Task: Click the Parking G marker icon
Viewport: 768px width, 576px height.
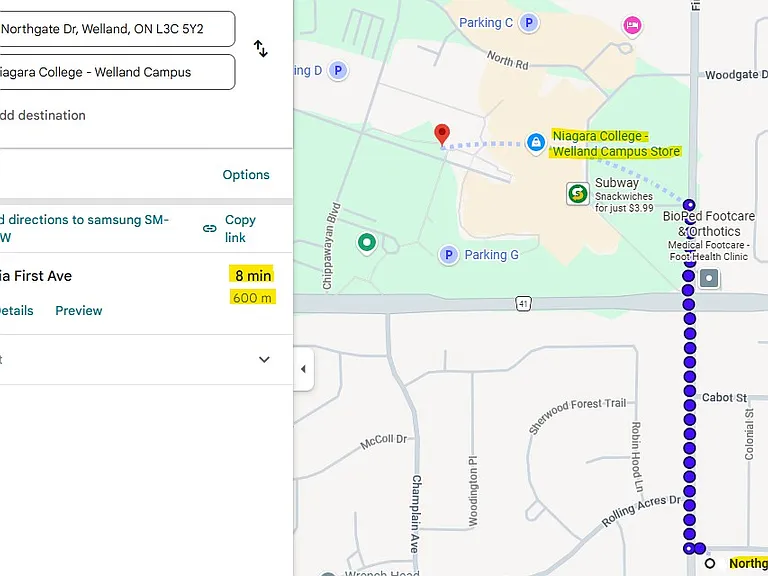Action: coord(448,255)
